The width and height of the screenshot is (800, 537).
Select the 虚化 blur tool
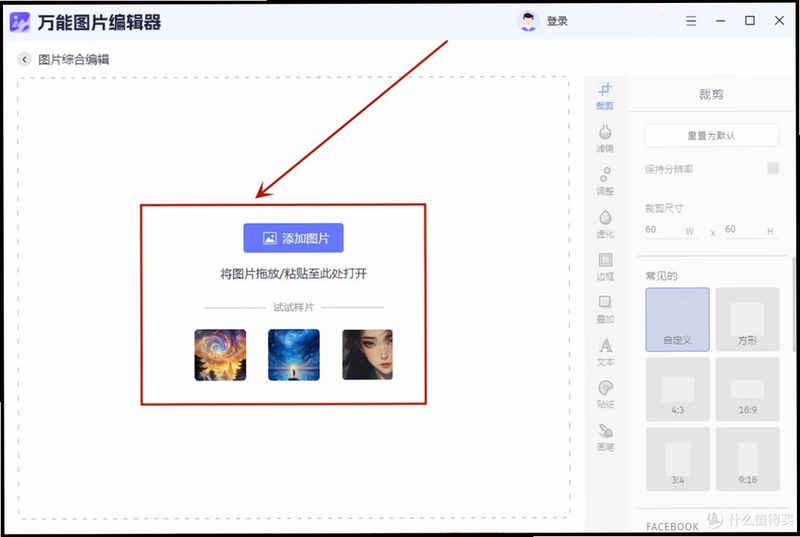click(605, 224)
